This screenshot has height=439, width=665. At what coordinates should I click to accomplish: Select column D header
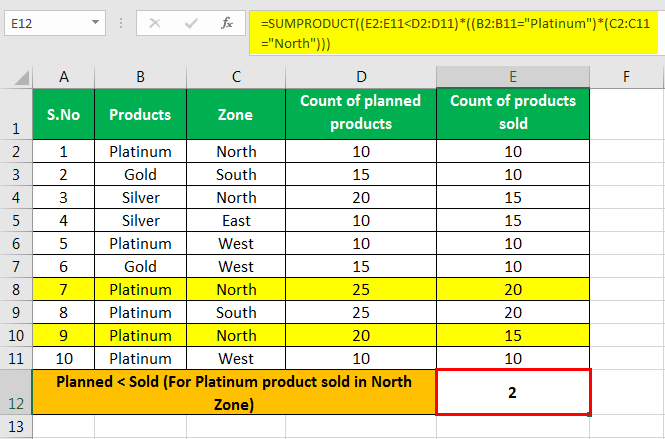[x=361, y=77]
